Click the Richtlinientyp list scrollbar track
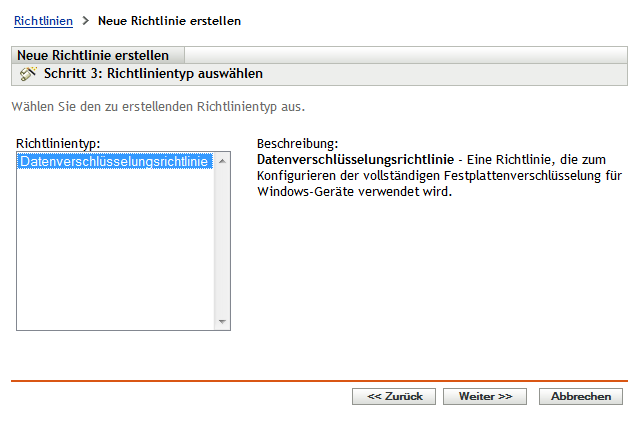This screenshot has width=643, height=440. click(x=223, y=240)
